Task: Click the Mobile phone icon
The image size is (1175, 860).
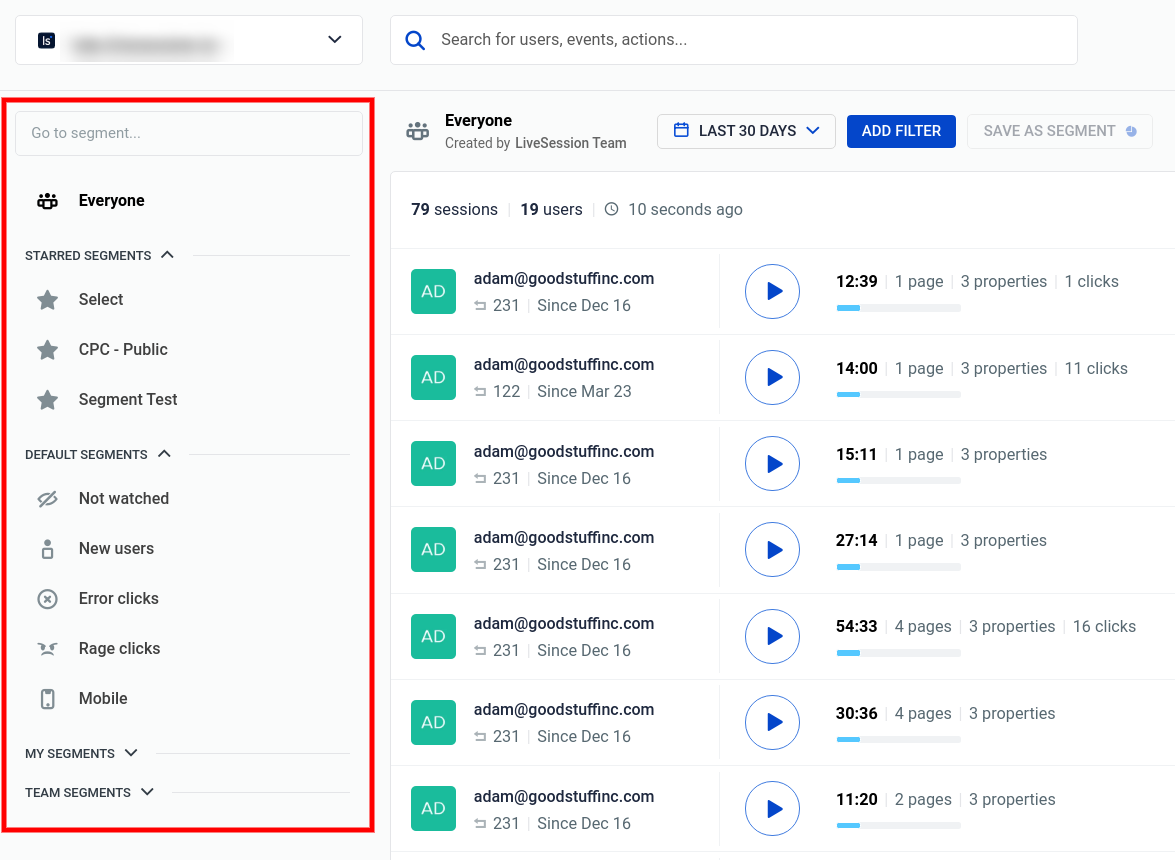Action: (x=47, y=699)
